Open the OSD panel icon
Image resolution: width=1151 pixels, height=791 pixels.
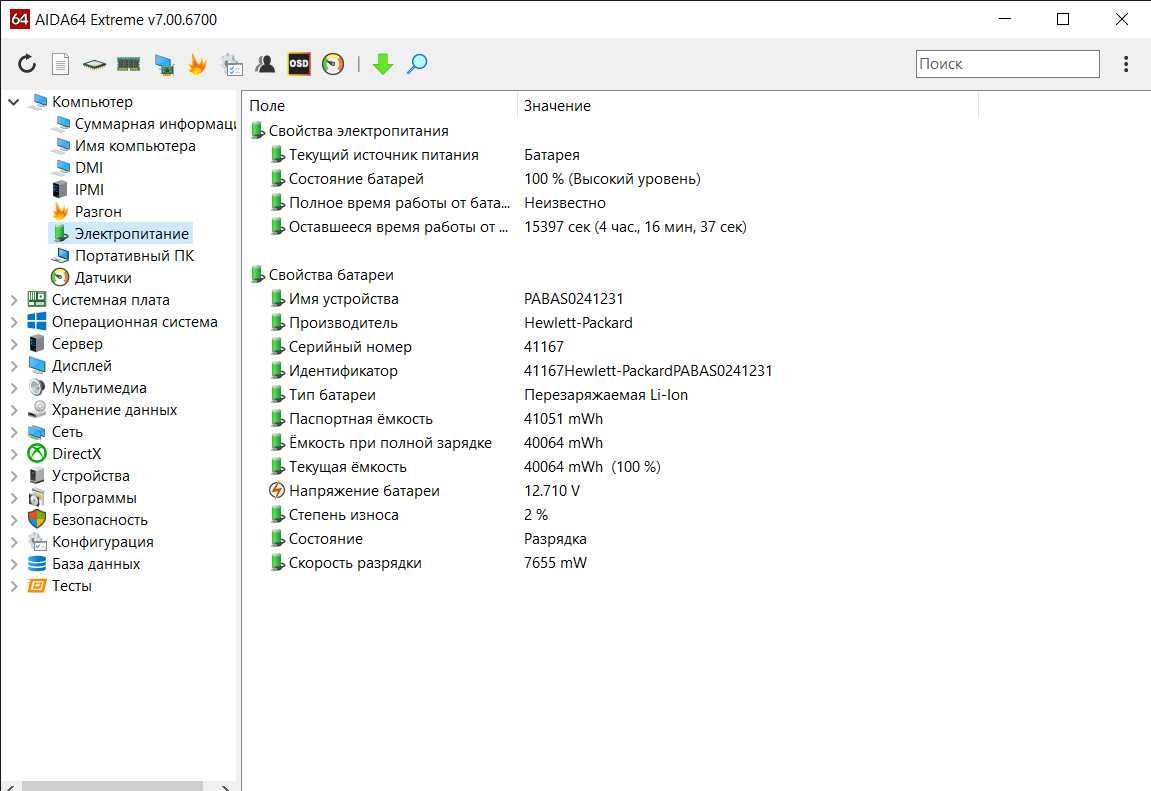pos(299,64)
